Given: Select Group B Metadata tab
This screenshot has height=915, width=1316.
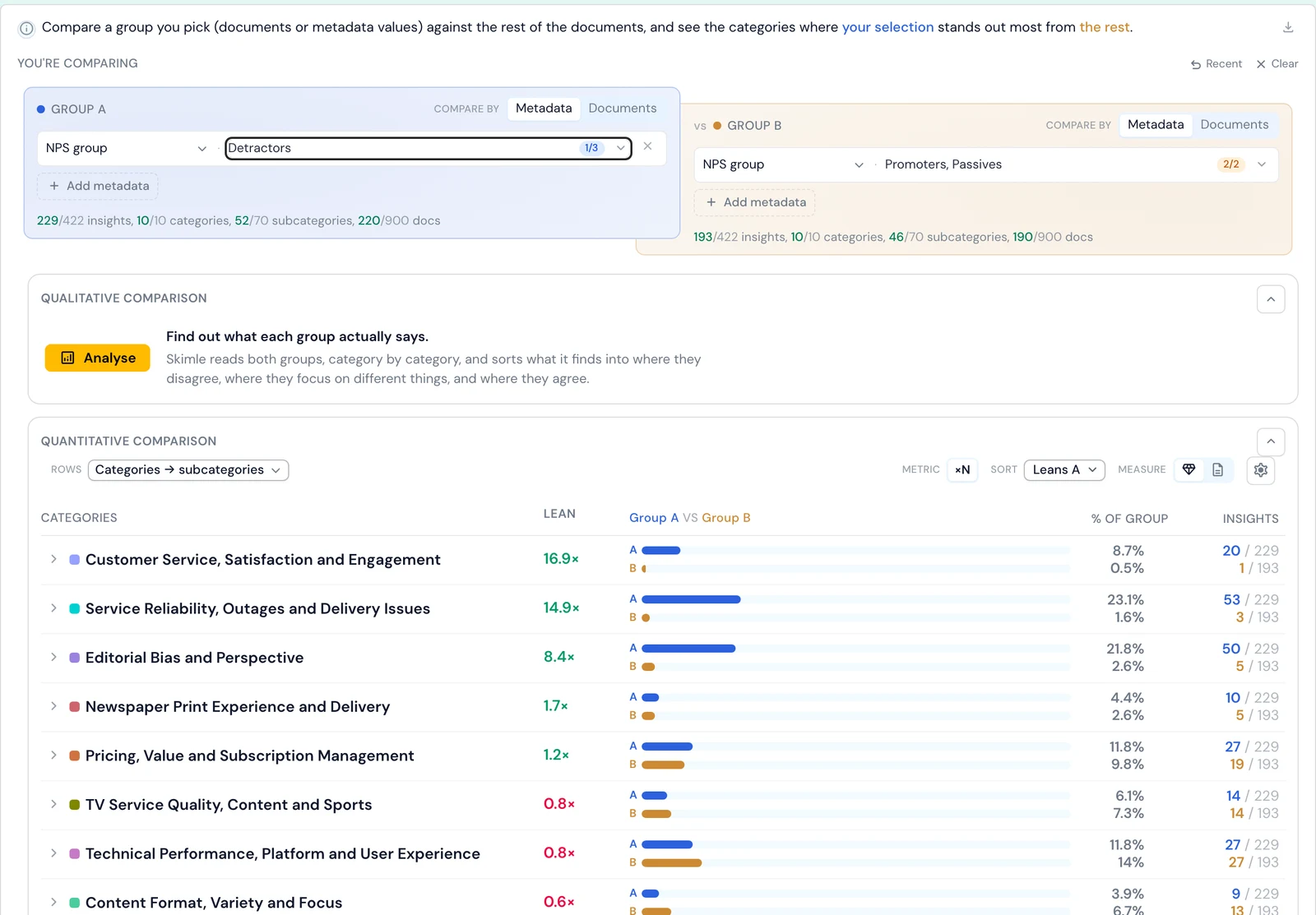Looking at the screenshot, I should 1156,125.
